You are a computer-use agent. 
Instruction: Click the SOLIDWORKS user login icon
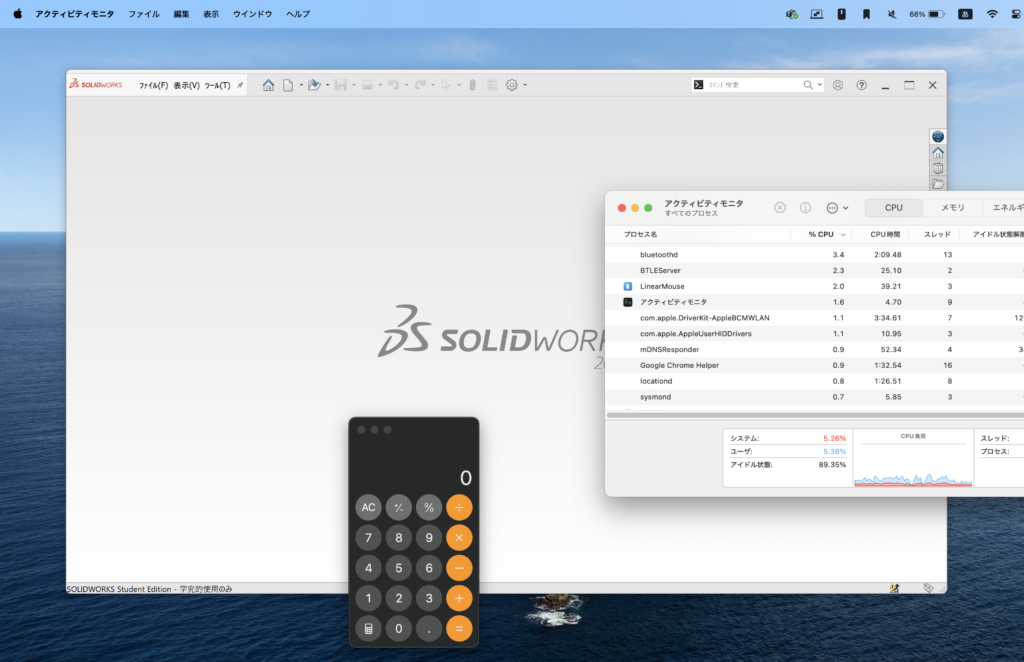point(838,85)
